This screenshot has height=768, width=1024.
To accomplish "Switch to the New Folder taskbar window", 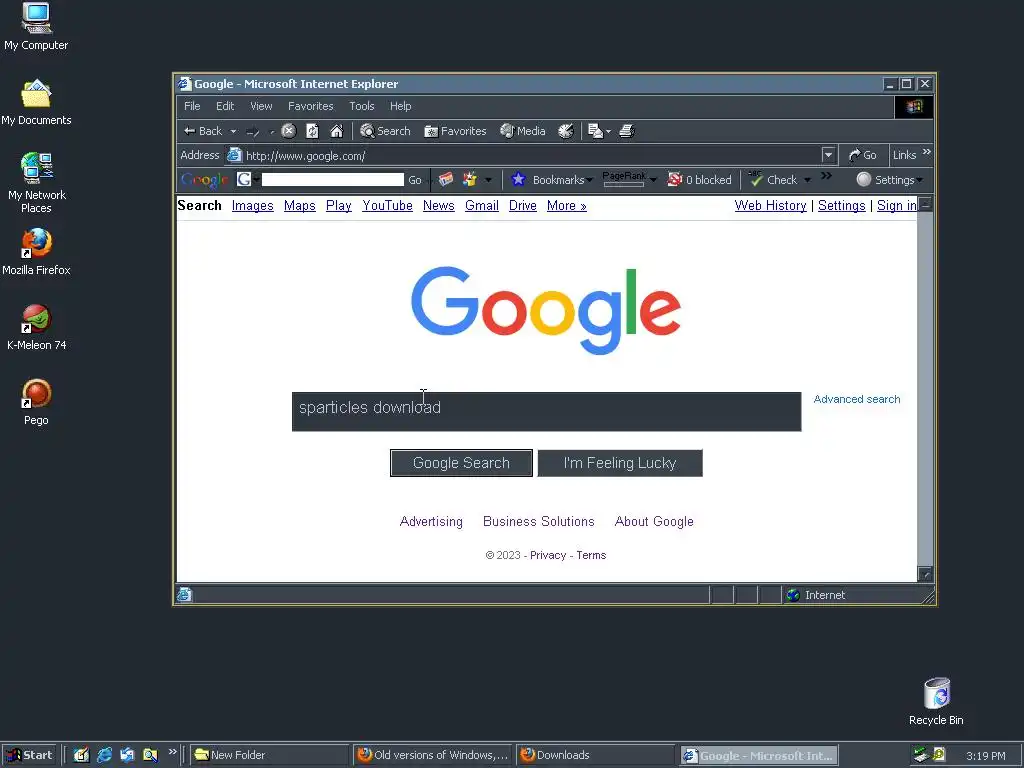I will tap(270, 755).
